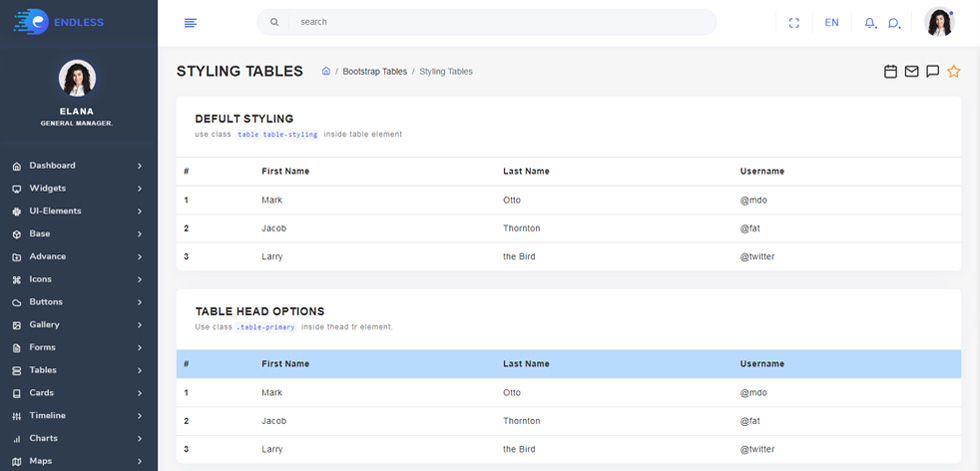Screen dimensions: 980x471
Task: Open the Forms menu item
Action: (79, 347)
